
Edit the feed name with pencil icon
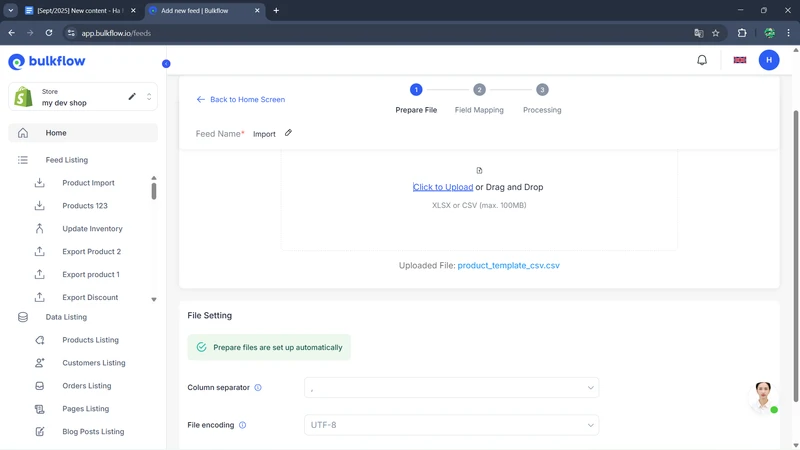[288, 133]
